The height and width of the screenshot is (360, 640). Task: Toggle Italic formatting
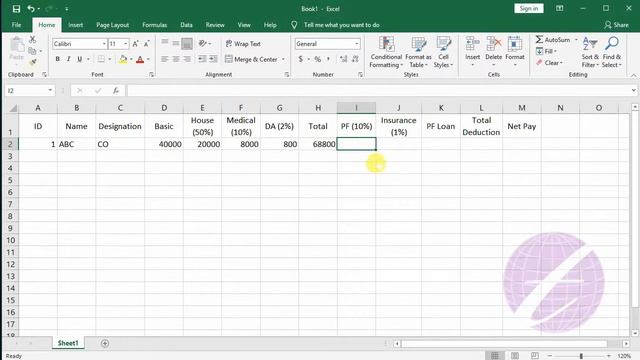click(x=69, y=59)
